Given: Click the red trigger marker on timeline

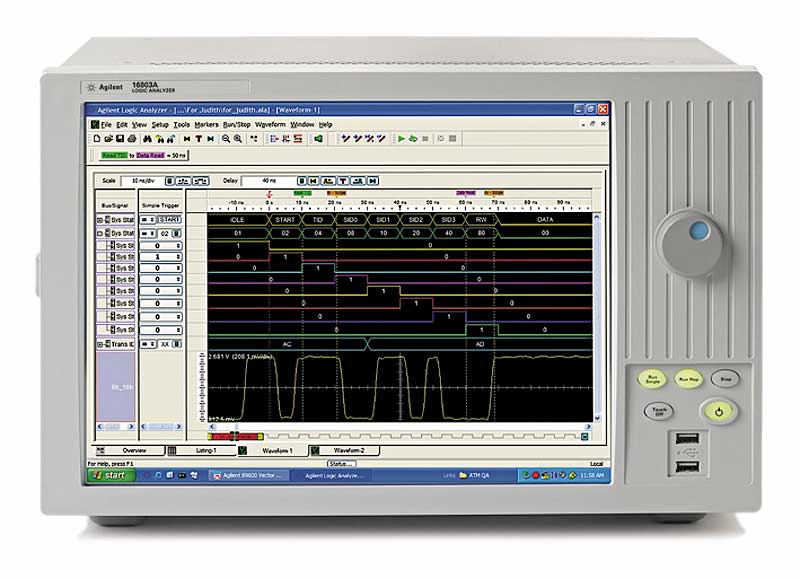Looking at the screenshot, I should 269,194.
